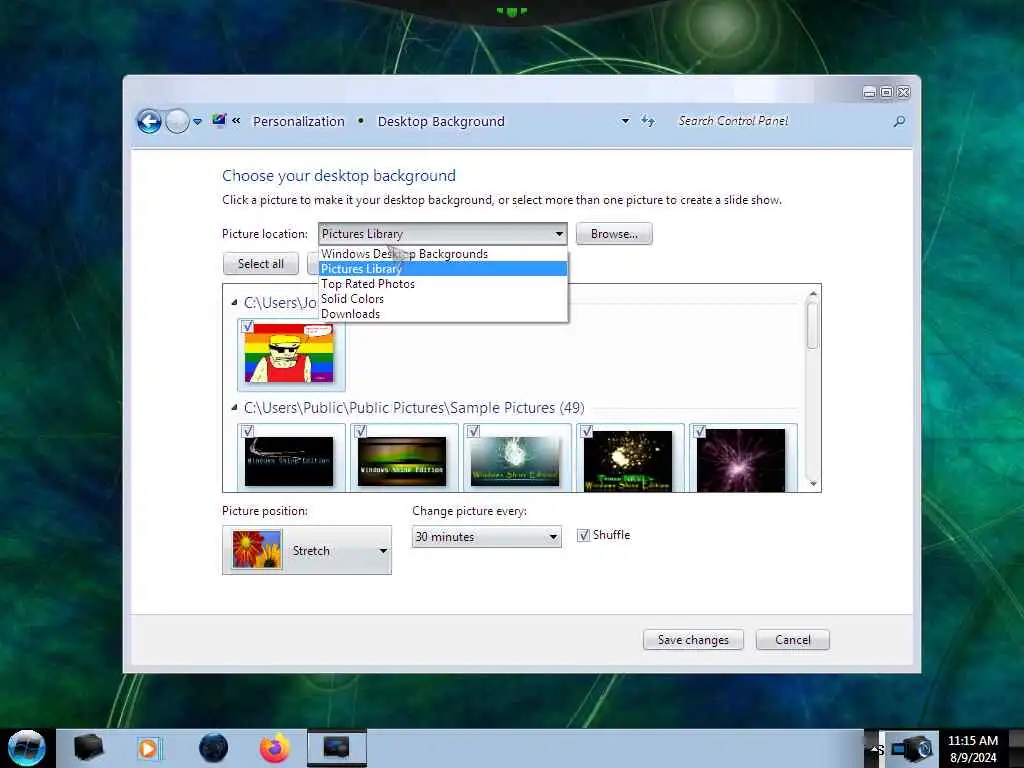Open the 30 minutes interval dropdown
1024x768 pixels.
click(x=487, y=537)
